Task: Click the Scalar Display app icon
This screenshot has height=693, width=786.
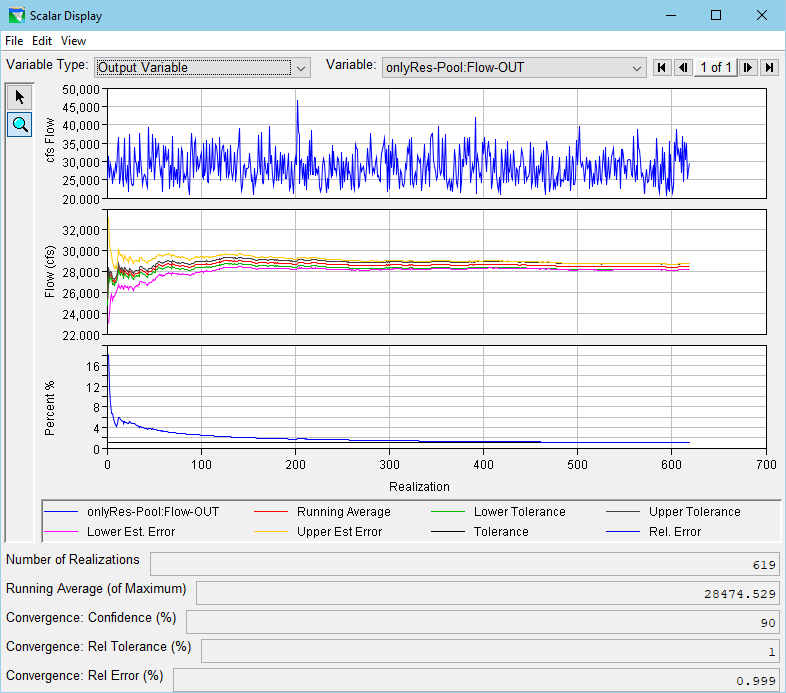Action: click(15, 15)
